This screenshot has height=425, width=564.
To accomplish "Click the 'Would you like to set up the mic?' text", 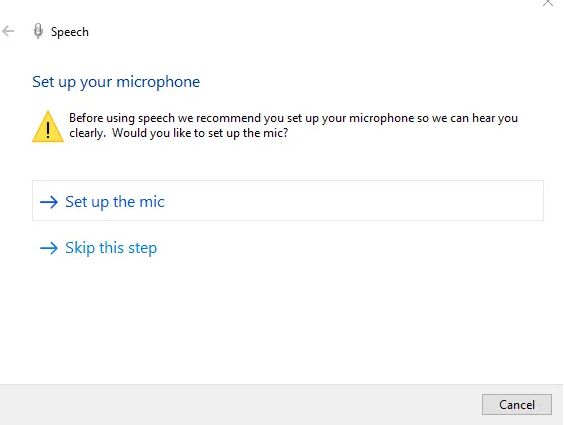I will (x=200, y=133).
